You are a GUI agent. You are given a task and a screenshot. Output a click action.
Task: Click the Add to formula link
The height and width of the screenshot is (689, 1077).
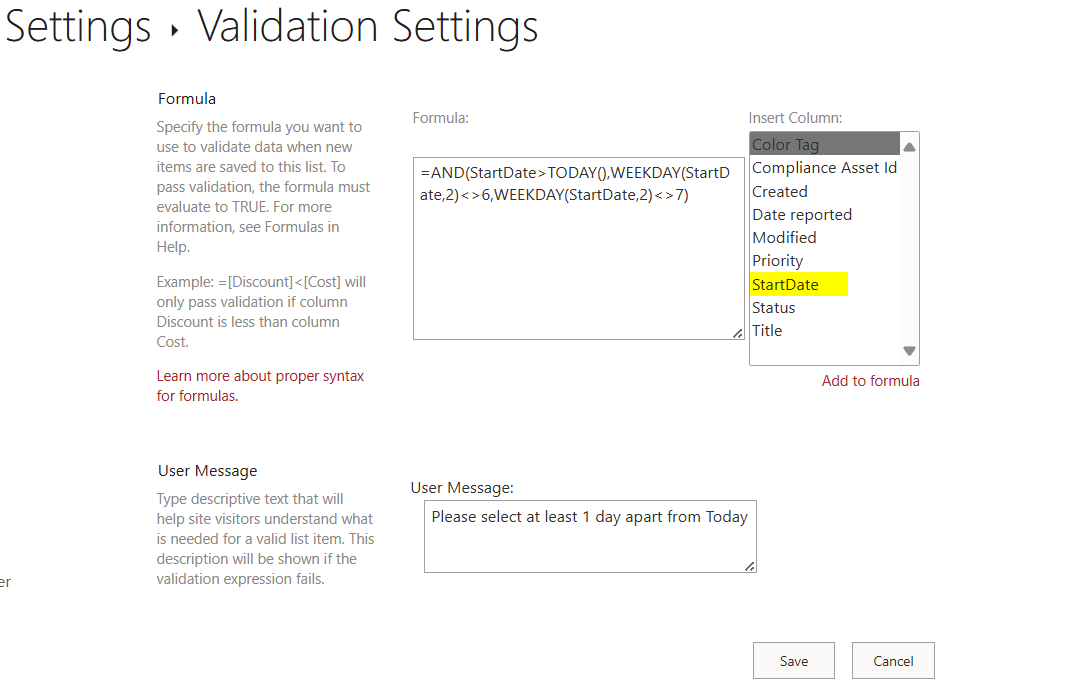pos(870,381)
